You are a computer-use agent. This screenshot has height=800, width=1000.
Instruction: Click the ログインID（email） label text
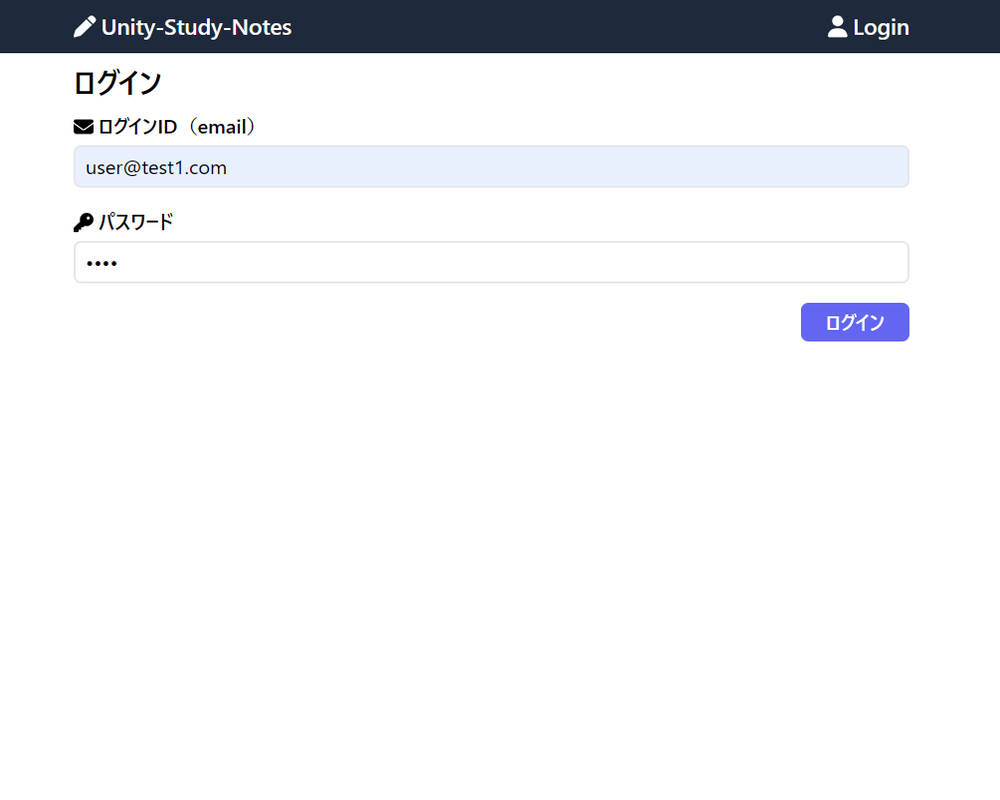[178, 127]
